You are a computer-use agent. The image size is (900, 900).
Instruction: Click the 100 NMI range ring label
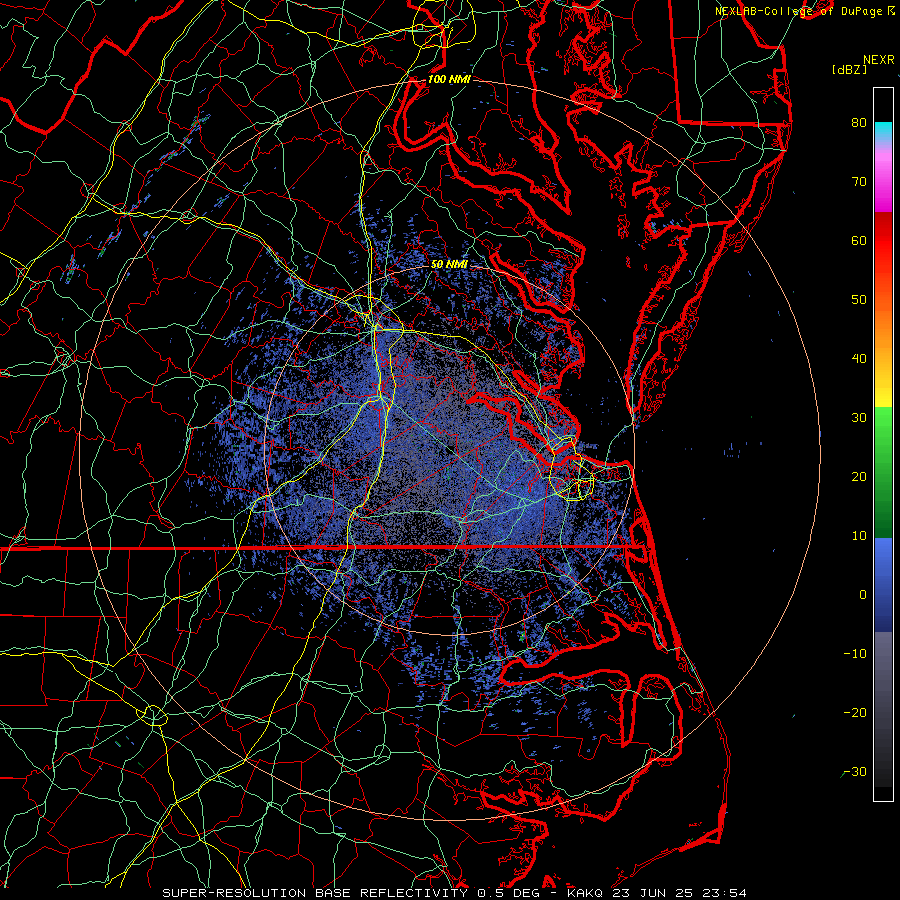click(x=449, y=79)
